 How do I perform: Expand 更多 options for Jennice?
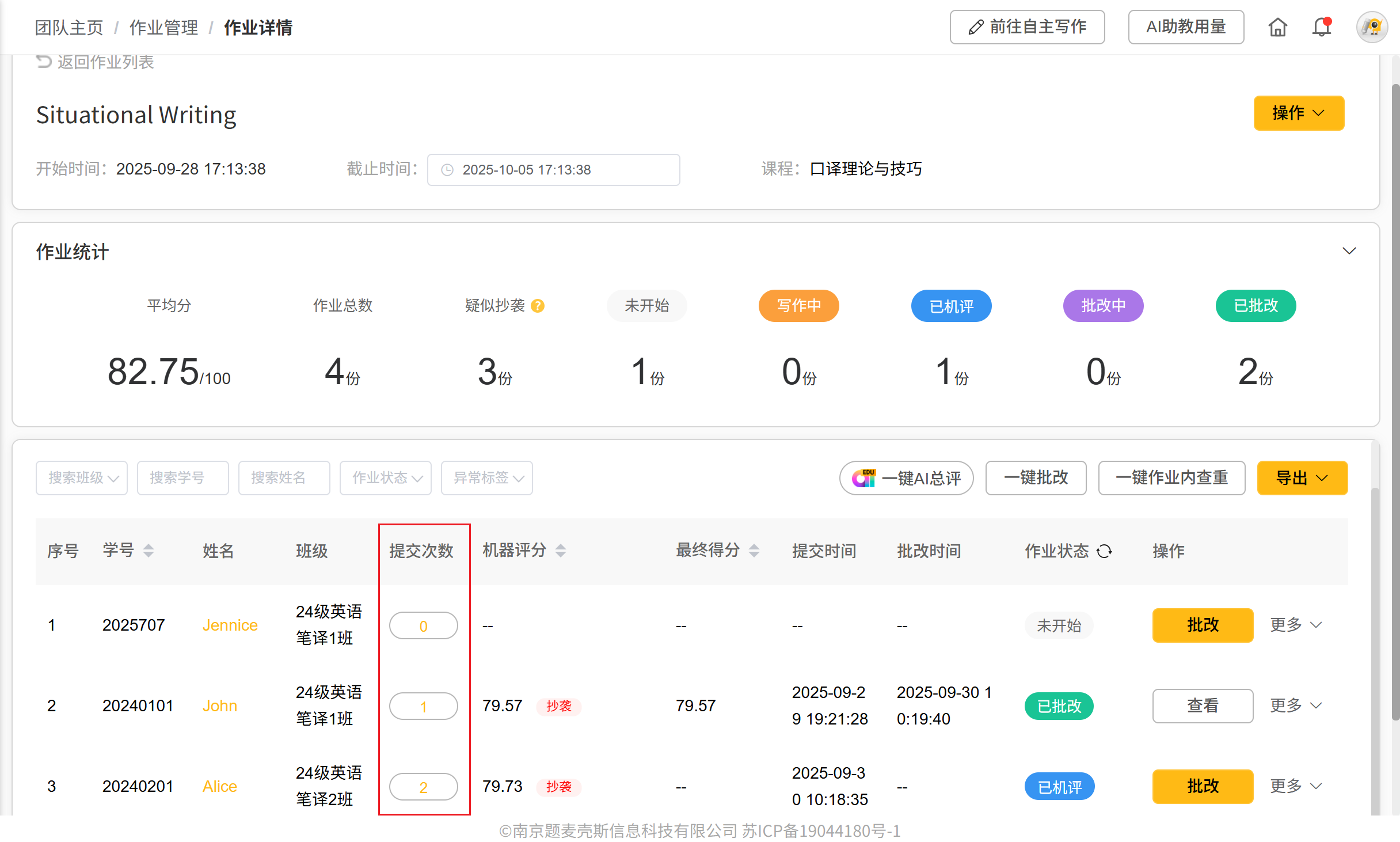point(1296,625)
